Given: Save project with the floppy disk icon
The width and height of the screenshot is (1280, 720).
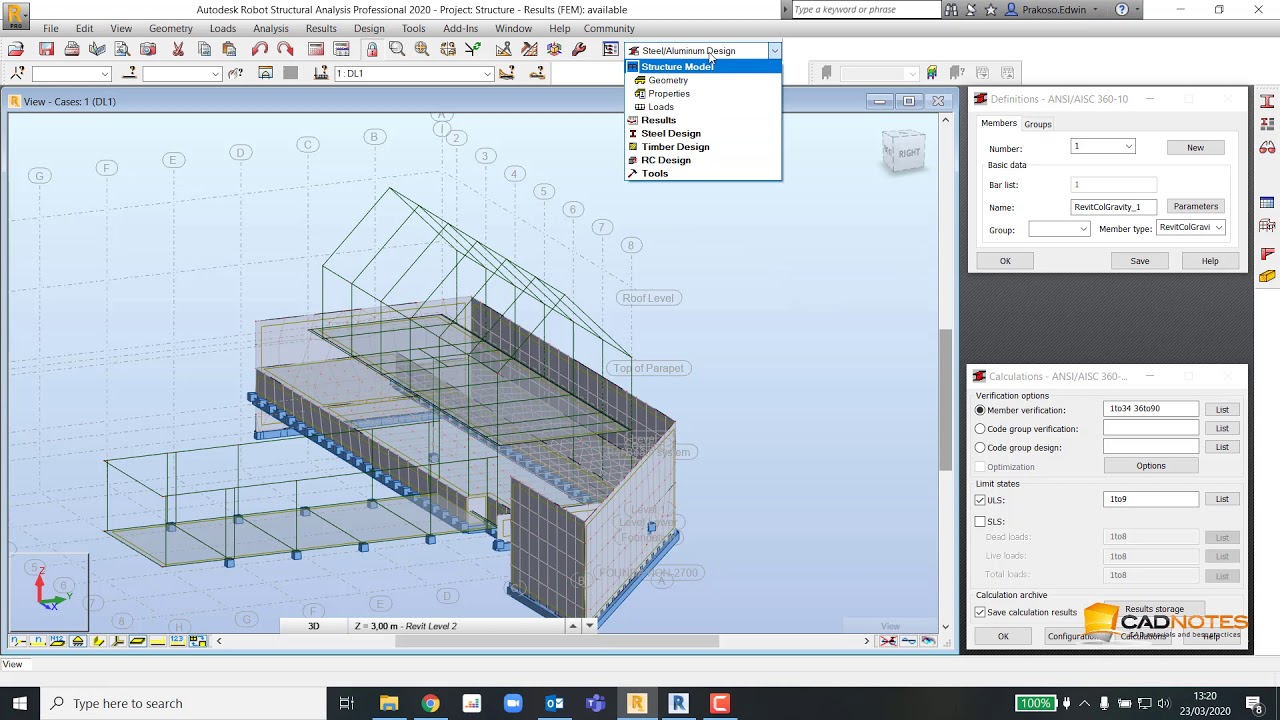Looking at the screenshot, I should click(46, 49).
